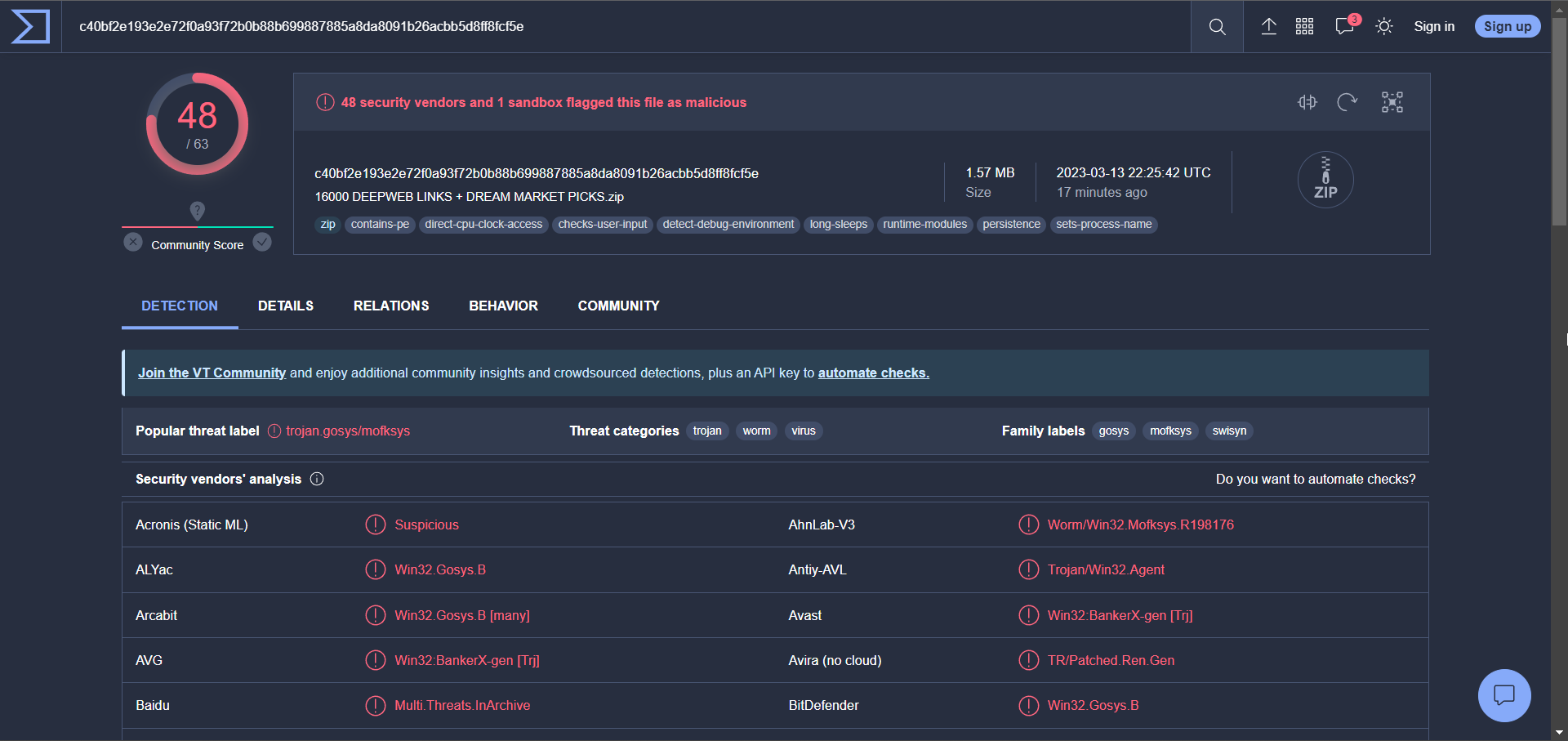Click the alert icon beside popular threat label

(274, 431)
